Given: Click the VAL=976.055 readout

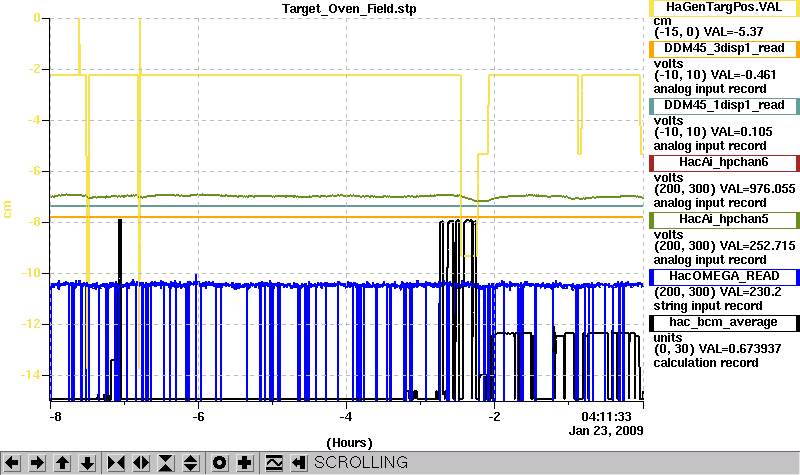Looking at the screenshot, I should [x=757, y=189].
